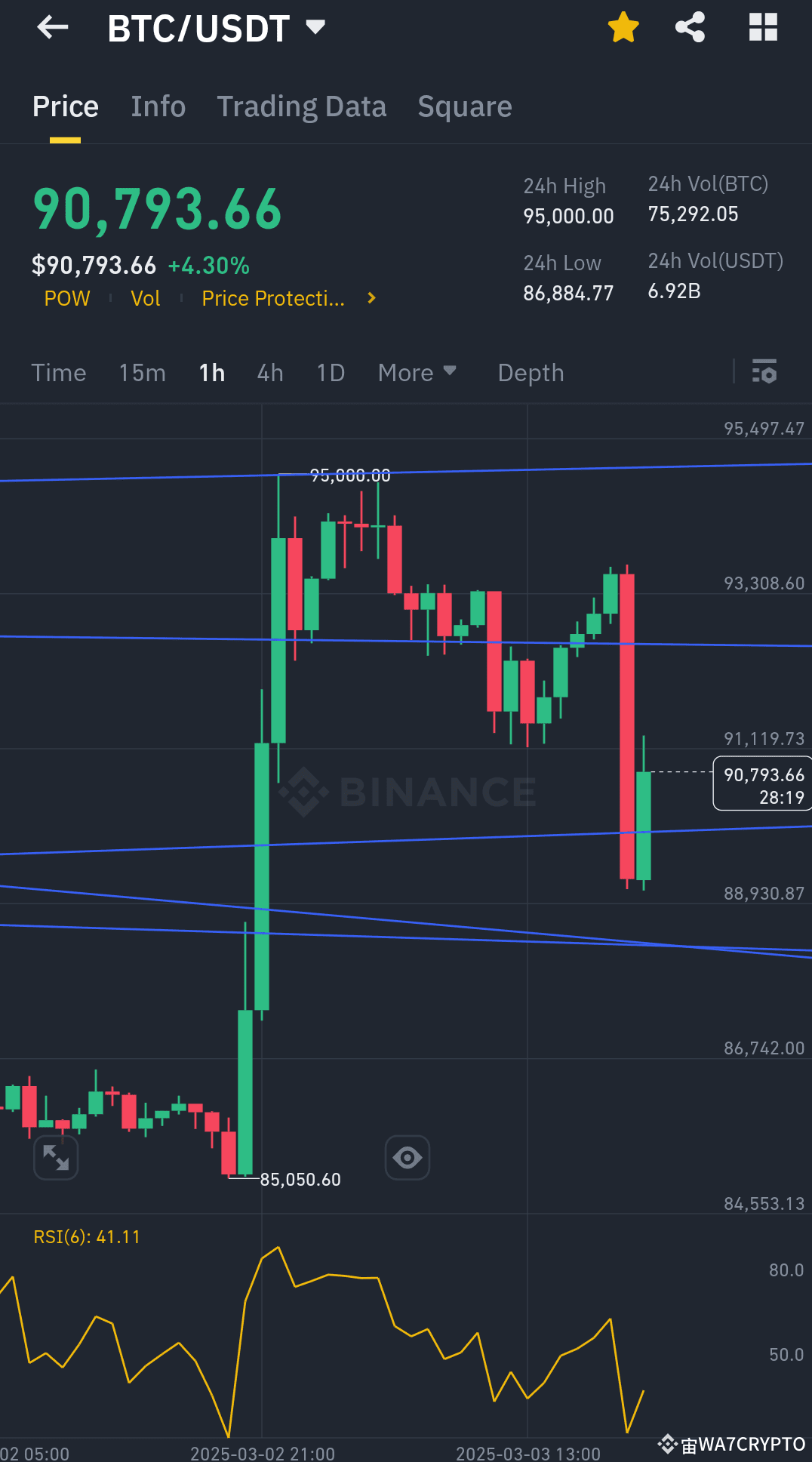Tap the back arrow to leave the chart
The image size is (812, 1462).
pyautogui.click(x=51, y=27)
